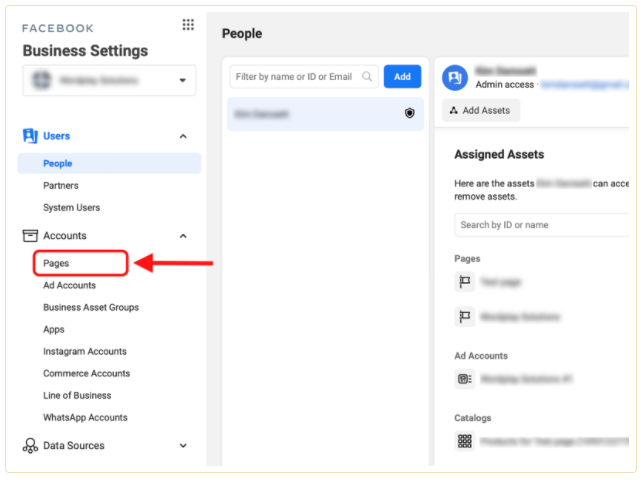Click the Admin access label
The image size is (643, 480).
pos(504,85)
